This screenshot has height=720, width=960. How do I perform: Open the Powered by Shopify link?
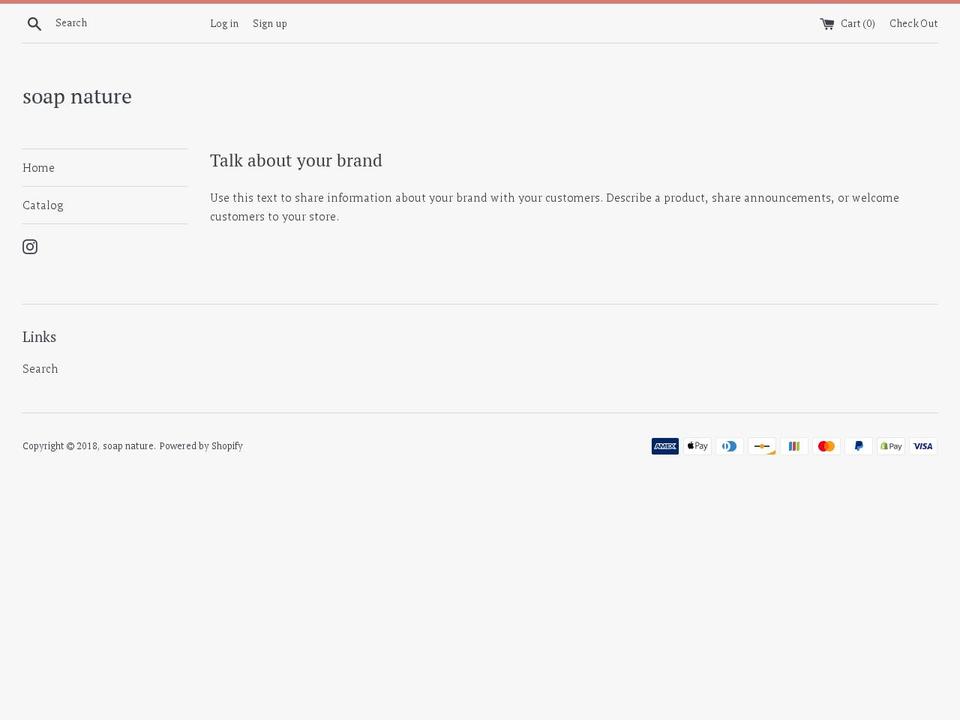click(x=201, y=446)
